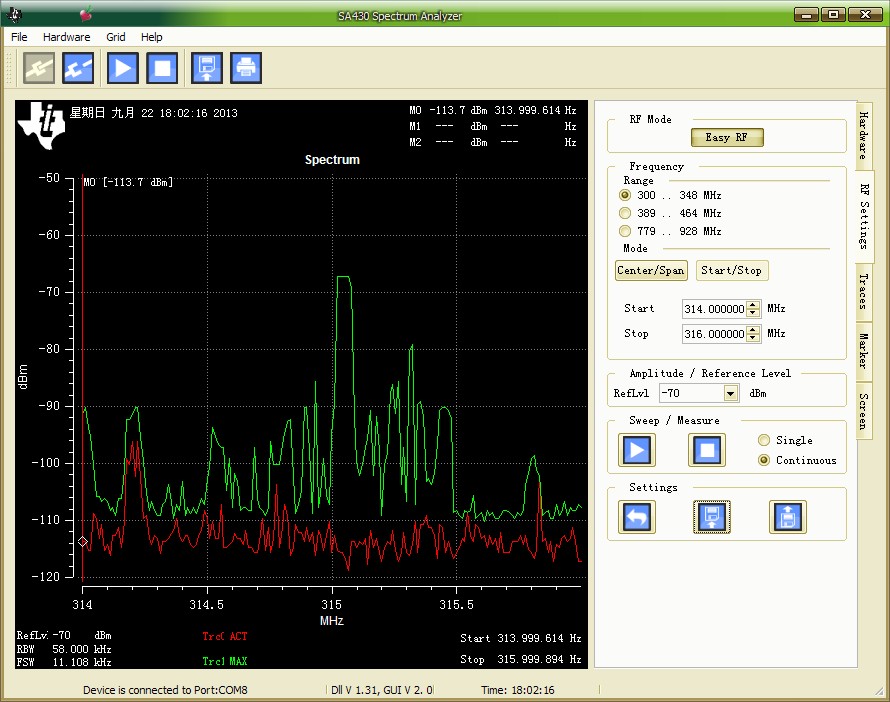890x702 pixels.
Task: Click the toolbar floppy disk save icon
Action: (206, 68)
